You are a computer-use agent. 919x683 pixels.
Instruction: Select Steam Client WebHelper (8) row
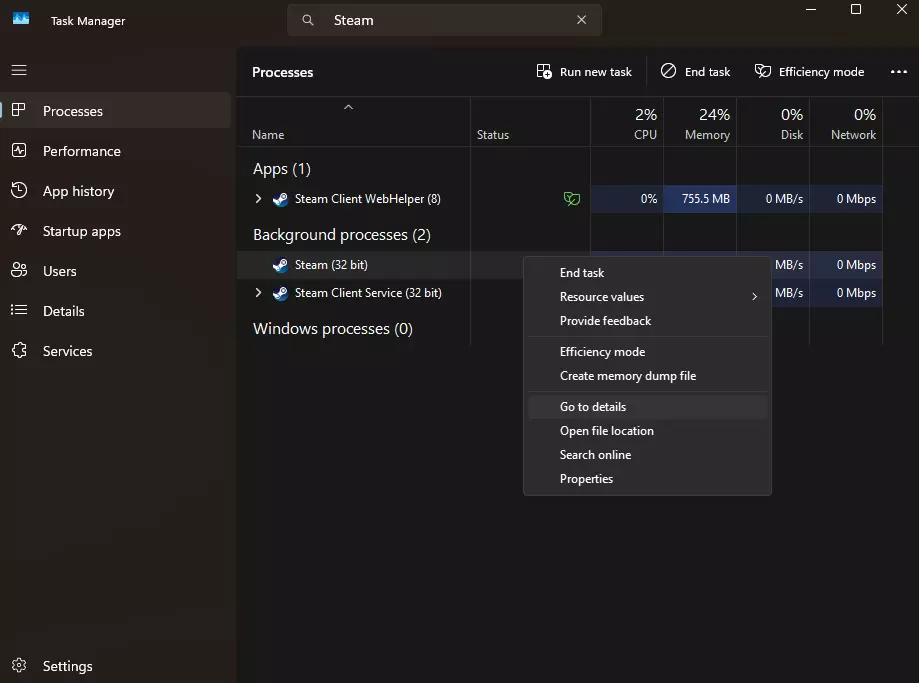560,199
